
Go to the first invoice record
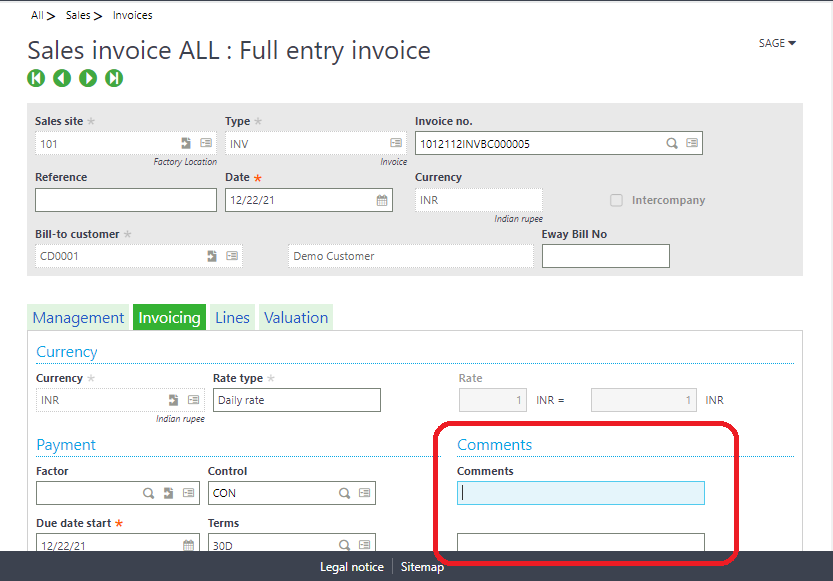(x=36, y=78)
